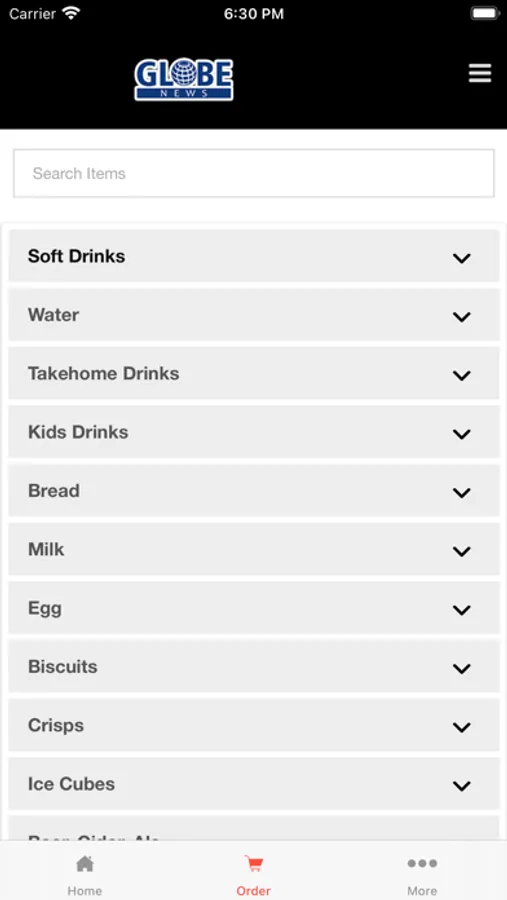Click chevron beside Bread
The width and height of the screenshot is (507, 900).
point(462,492)
